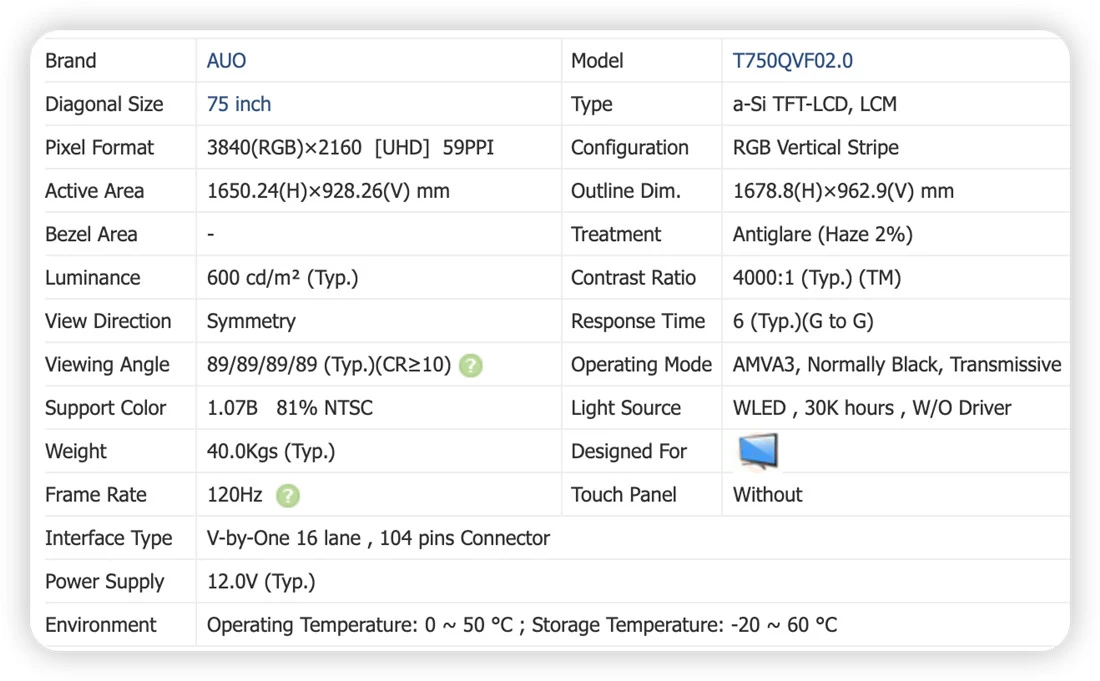This screenshot has width=1100, height=681.
Task: Click the 600 cd/m² (Typ.) value
Action: (x=282, y=278)
